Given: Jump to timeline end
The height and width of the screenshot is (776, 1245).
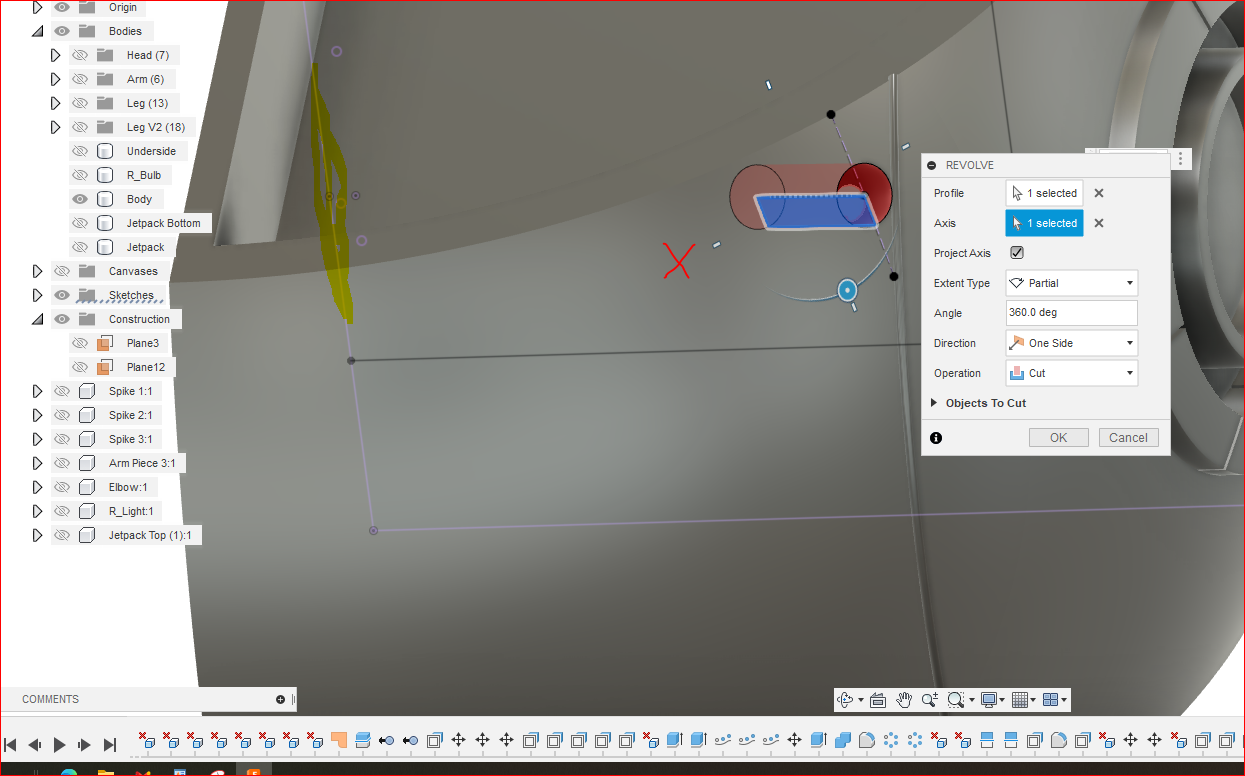Looking at the screenshot, I should click(110, 744).
